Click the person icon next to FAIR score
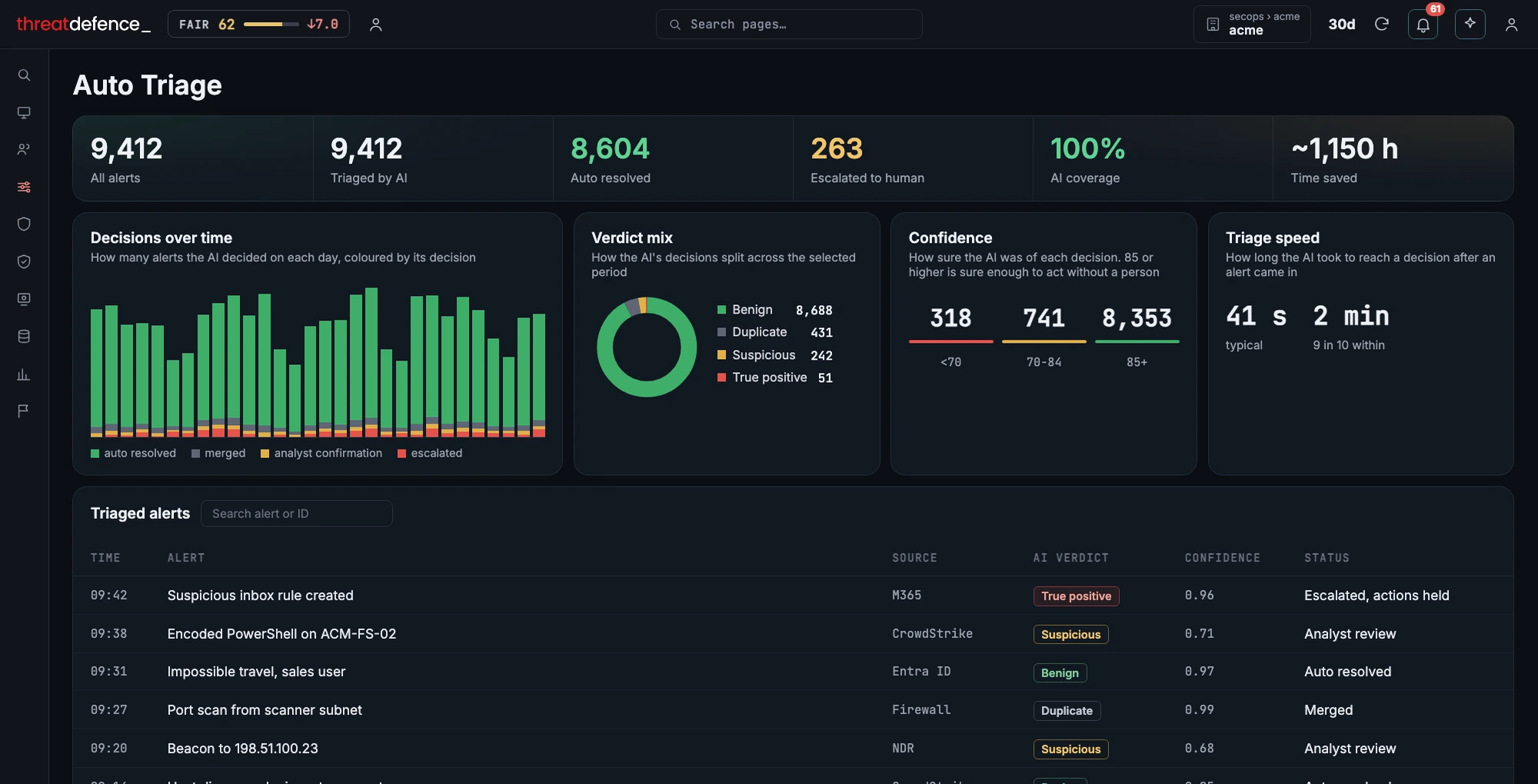The width and height of the screenshot is (1538, 784). click(x=375, y=25)
